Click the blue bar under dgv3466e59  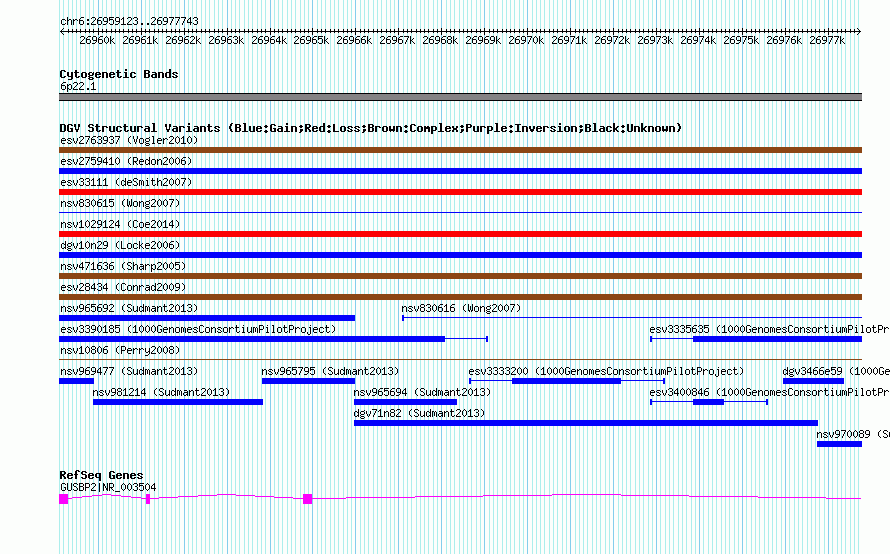813,381
